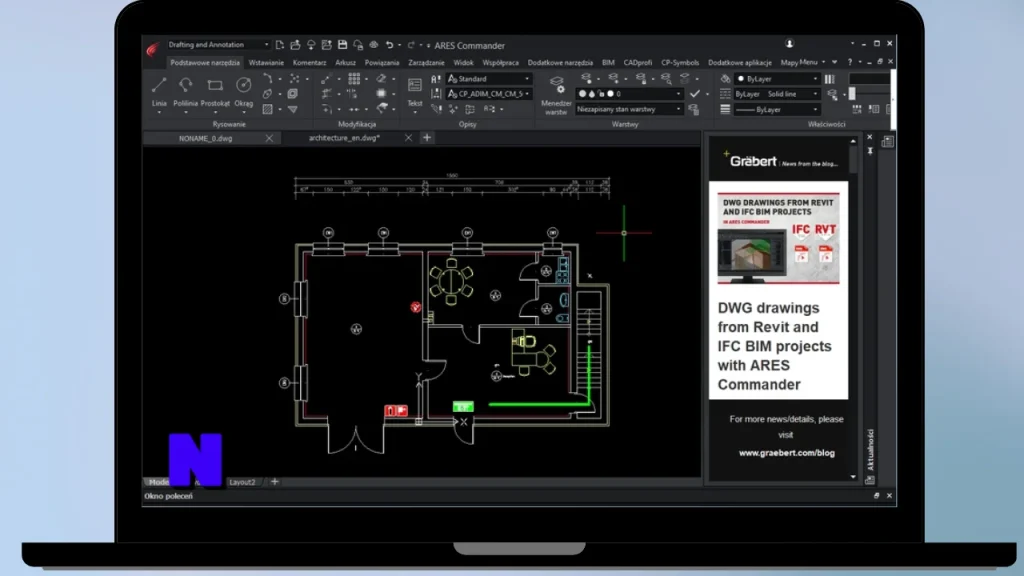Open the Widok ribbon tab

coord(463,63)
